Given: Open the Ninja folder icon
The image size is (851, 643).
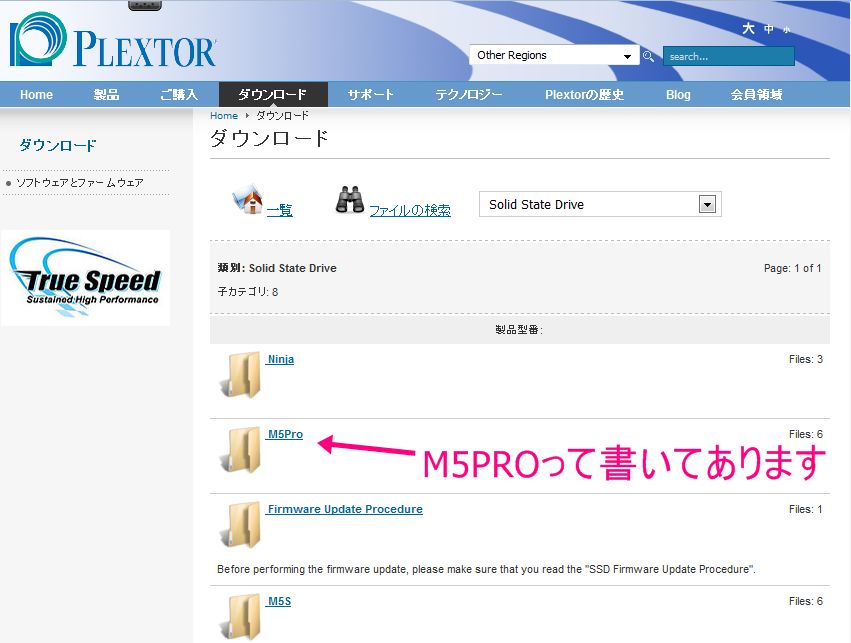Looking at the screenshot, I should coord(241,375).
